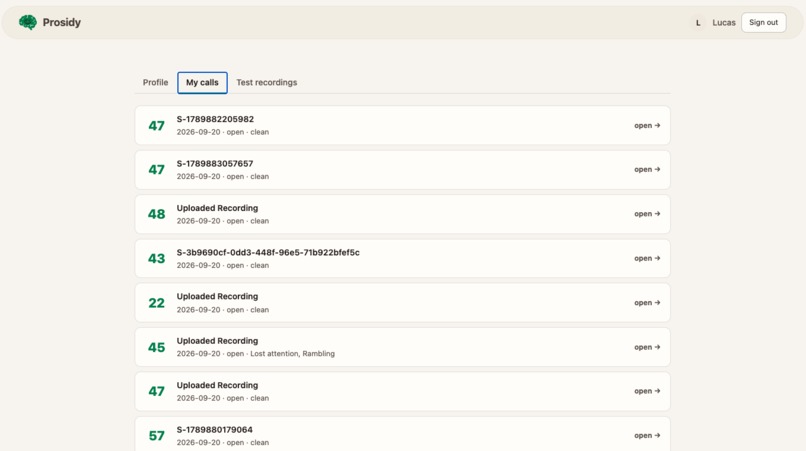
Task: Click the score 47 of S-1789882205982
Action: [x=156, y=125]
